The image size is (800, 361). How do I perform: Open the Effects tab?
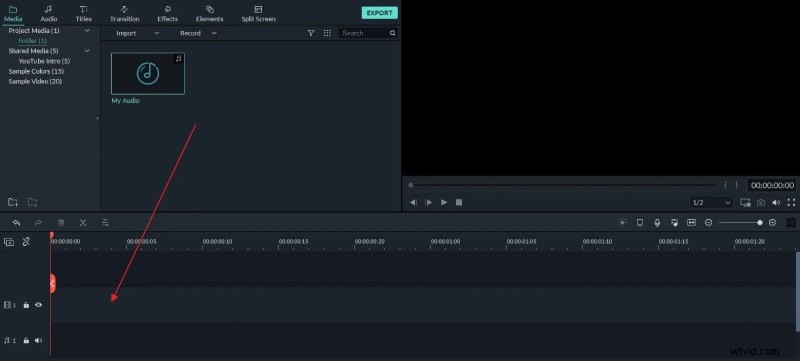(167, 14)
